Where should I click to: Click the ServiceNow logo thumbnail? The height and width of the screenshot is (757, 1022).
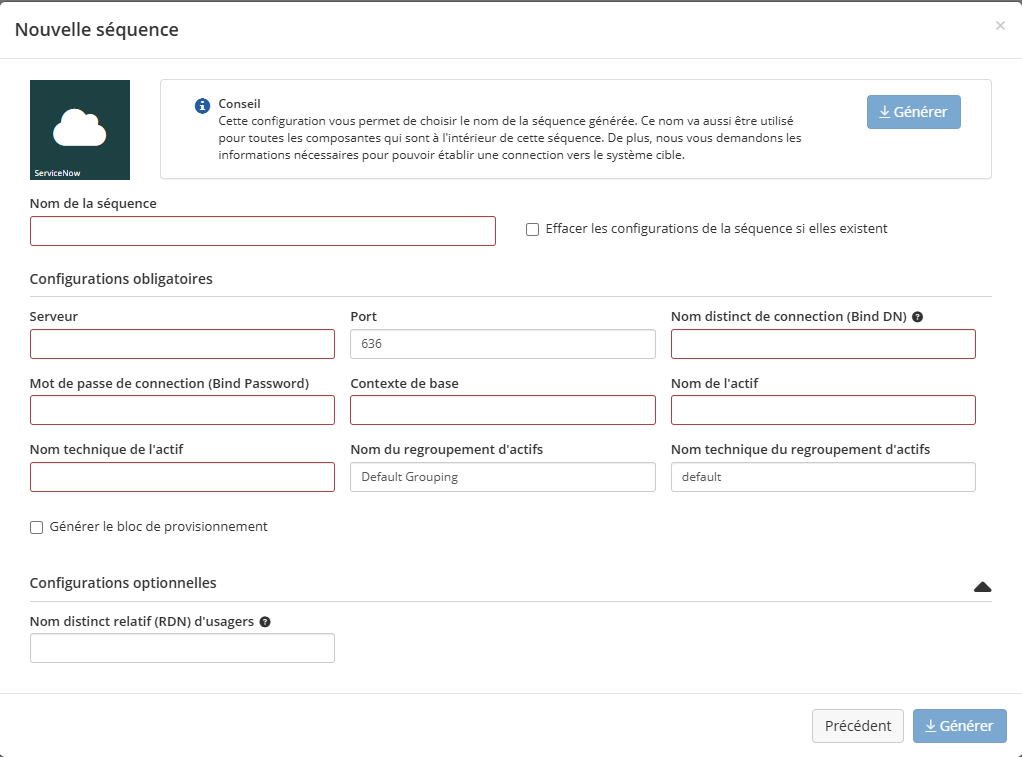click(x=80, y=130)
